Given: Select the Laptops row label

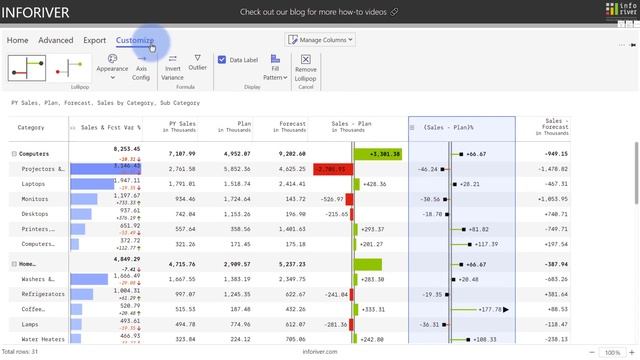Looking at the screenshot, I should (33, 184).
